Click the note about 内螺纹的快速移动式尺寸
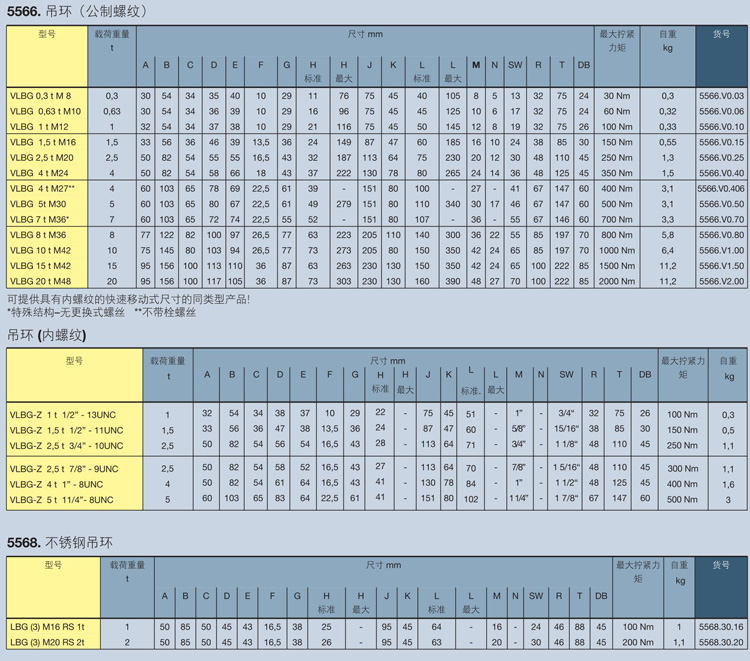750x661 pixels. tap(128, 299)
